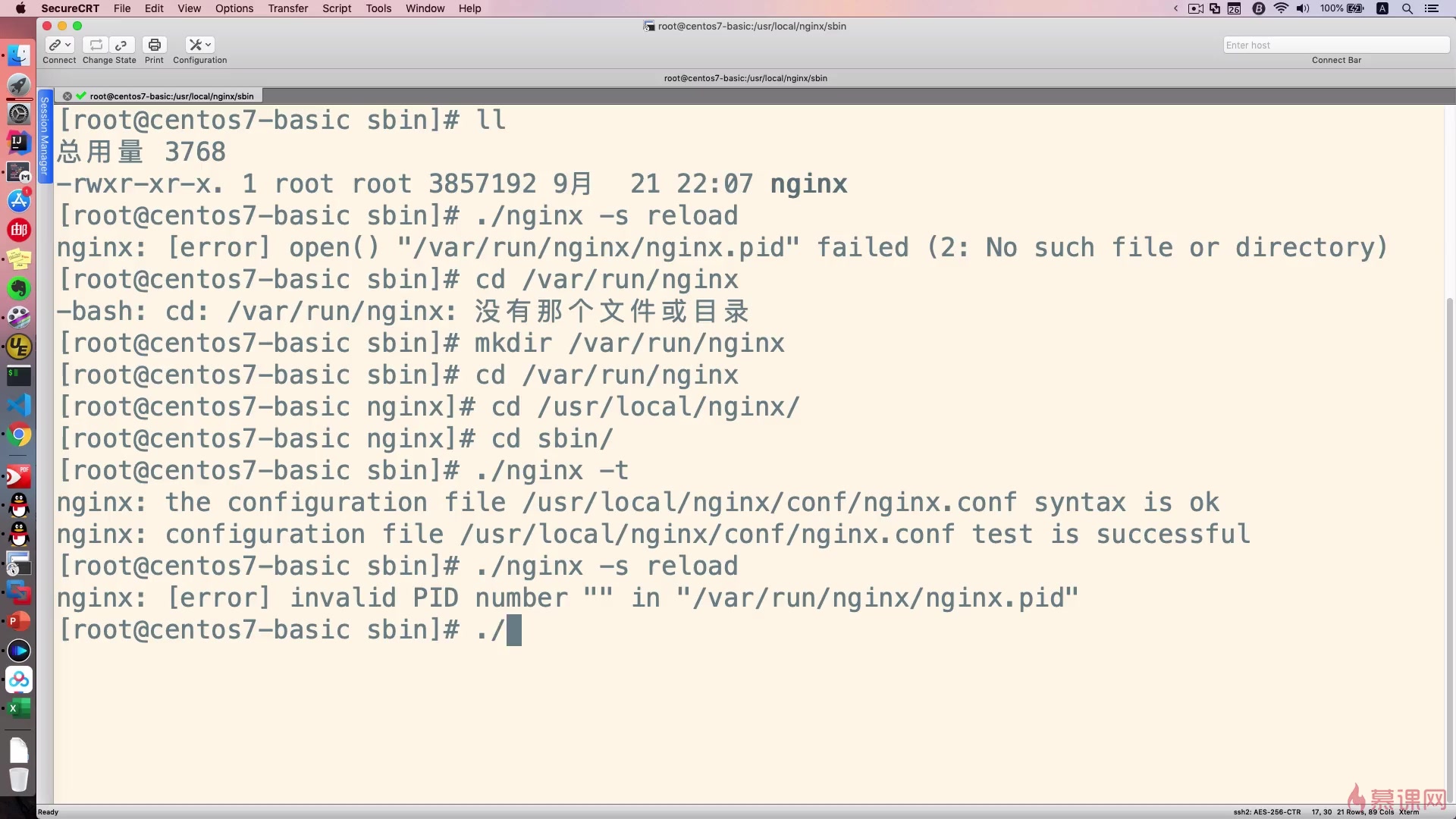Toggle Wi-Fi menu in the menu bar
This screenshot has height=819, width=1456.
(x=1281, y=8)
